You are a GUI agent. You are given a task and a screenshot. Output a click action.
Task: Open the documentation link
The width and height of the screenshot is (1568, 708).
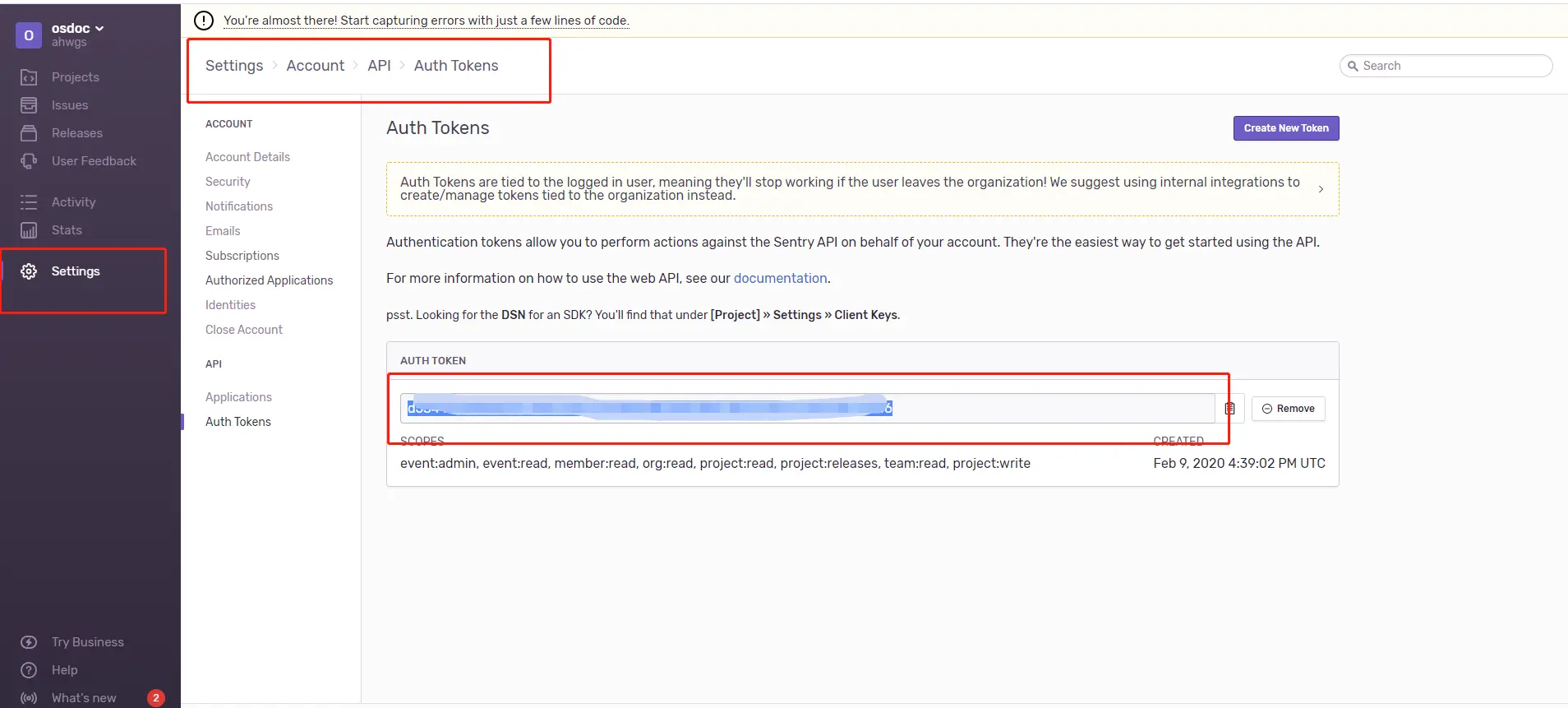point(780,279)
